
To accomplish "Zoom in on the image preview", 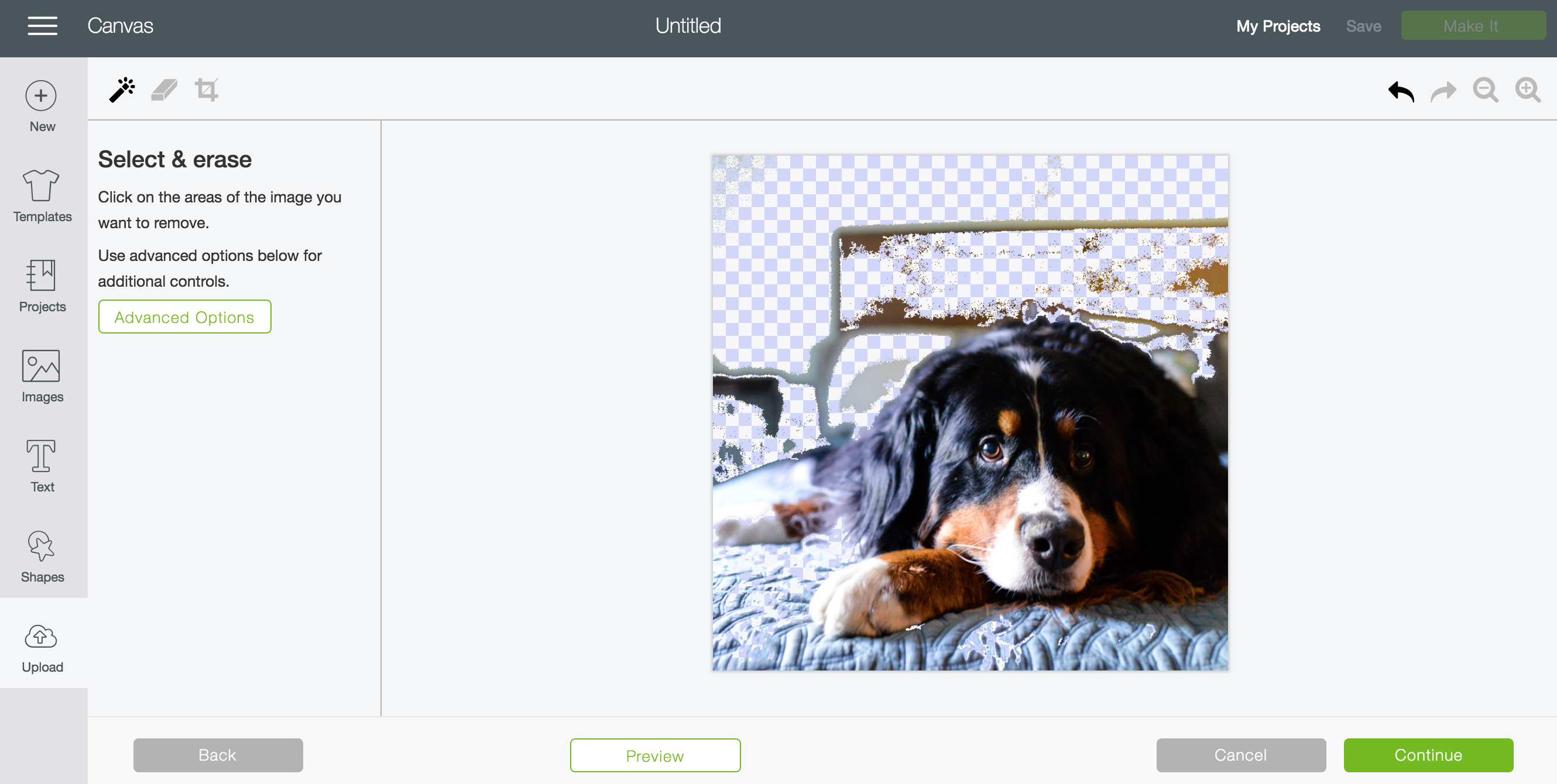I will (x=1527, y=90).
